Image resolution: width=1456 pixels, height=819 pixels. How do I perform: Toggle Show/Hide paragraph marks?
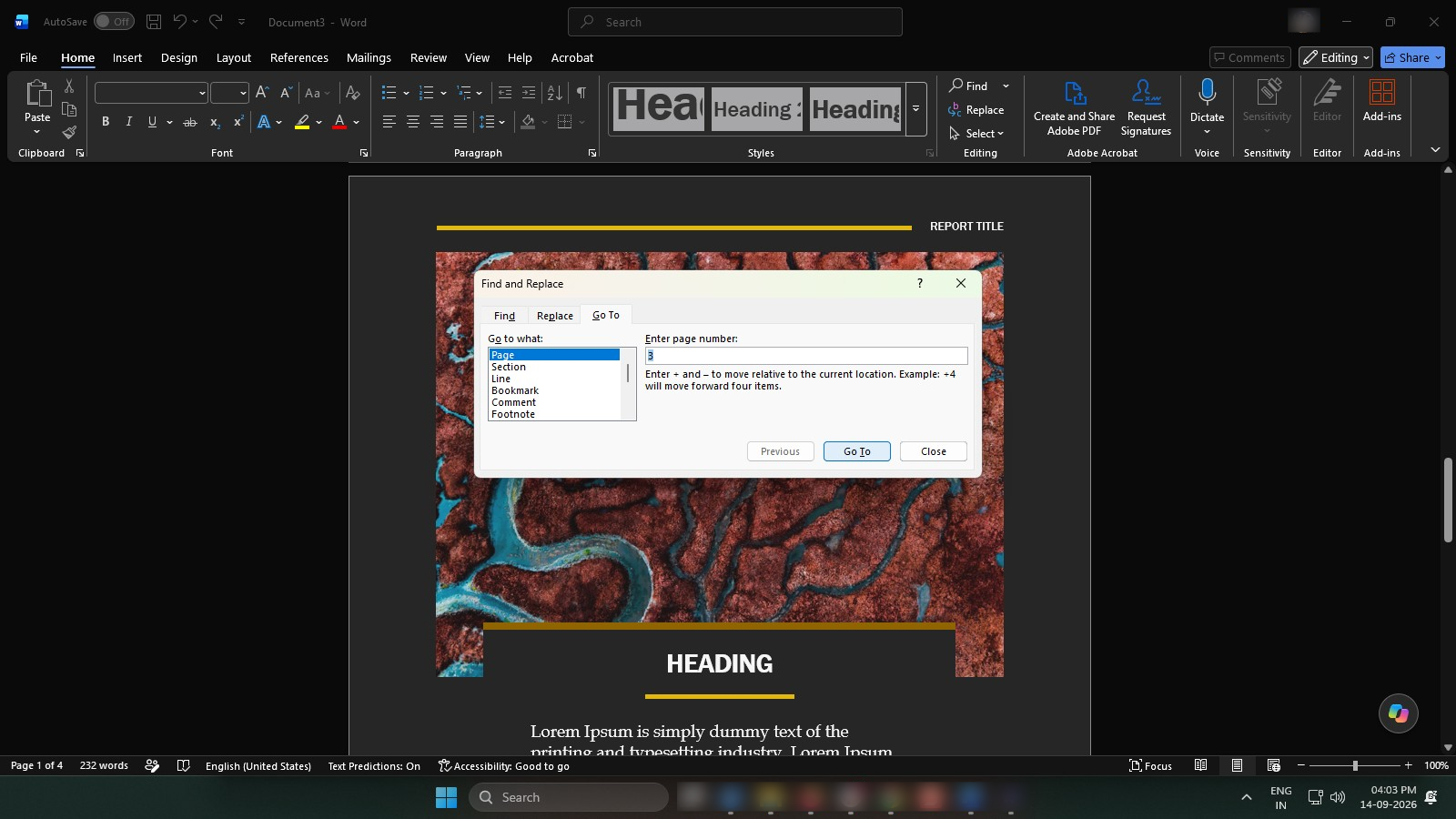[x=581, y=93]
